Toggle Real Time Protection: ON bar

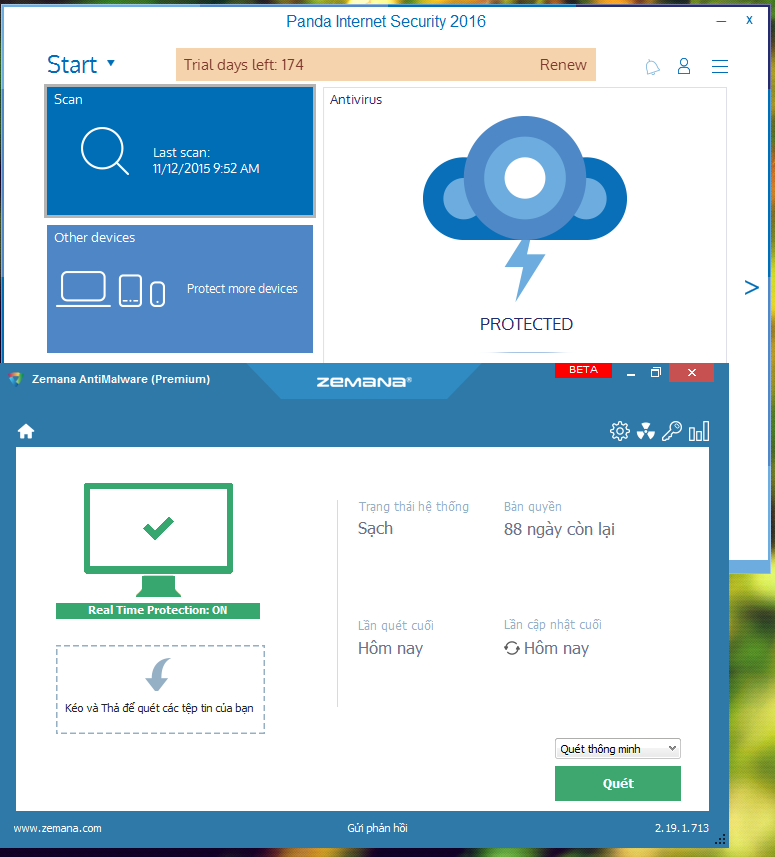tap(158, 611)
